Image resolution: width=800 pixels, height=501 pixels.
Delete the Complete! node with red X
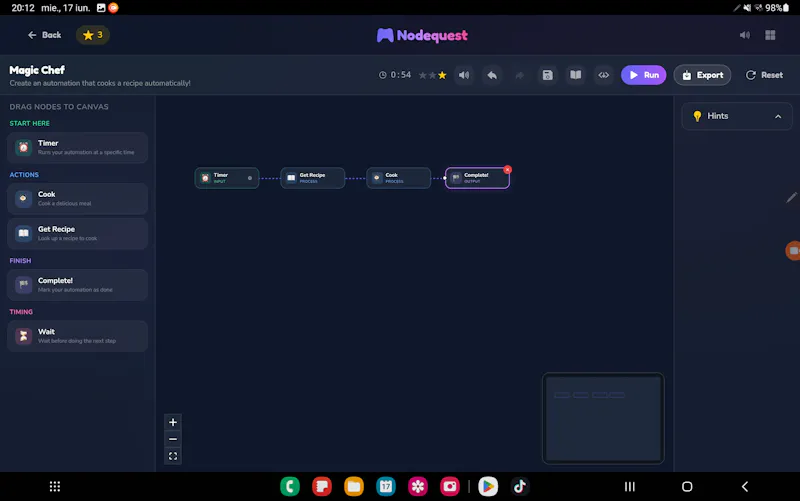[507, 169]
